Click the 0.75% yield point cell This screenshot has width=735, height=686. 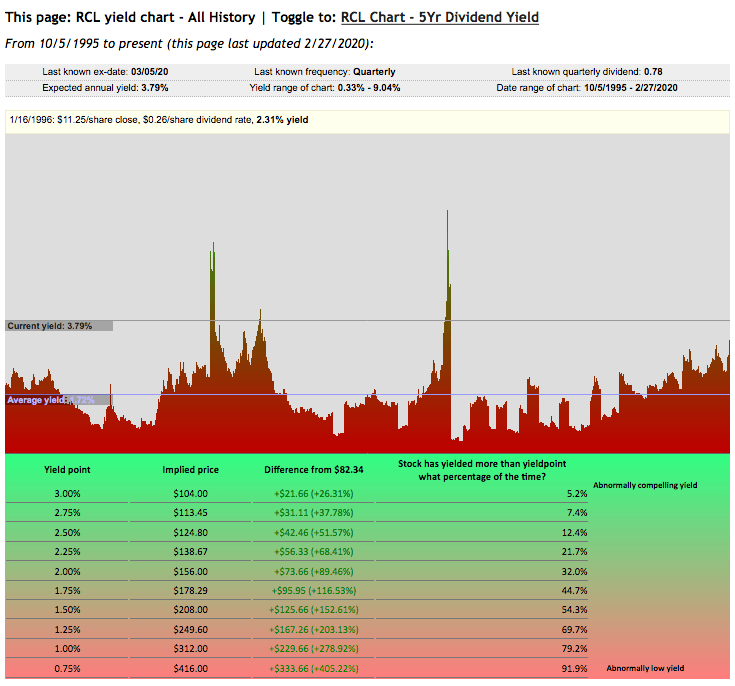[x=67, y=669]
